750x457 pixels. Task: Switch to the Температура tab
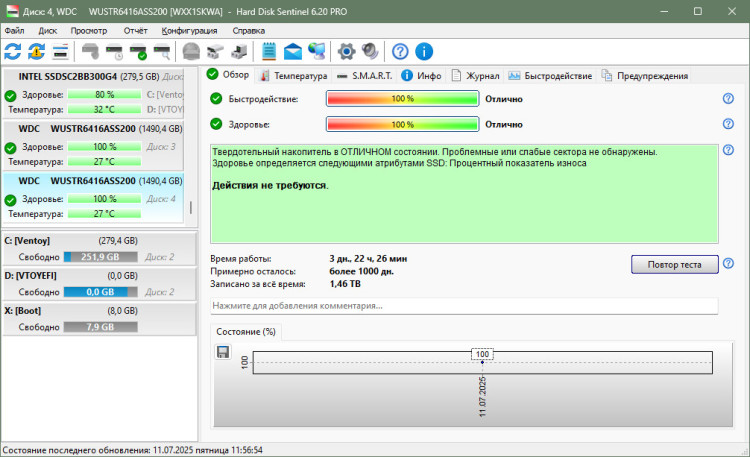tap(293, 76)
